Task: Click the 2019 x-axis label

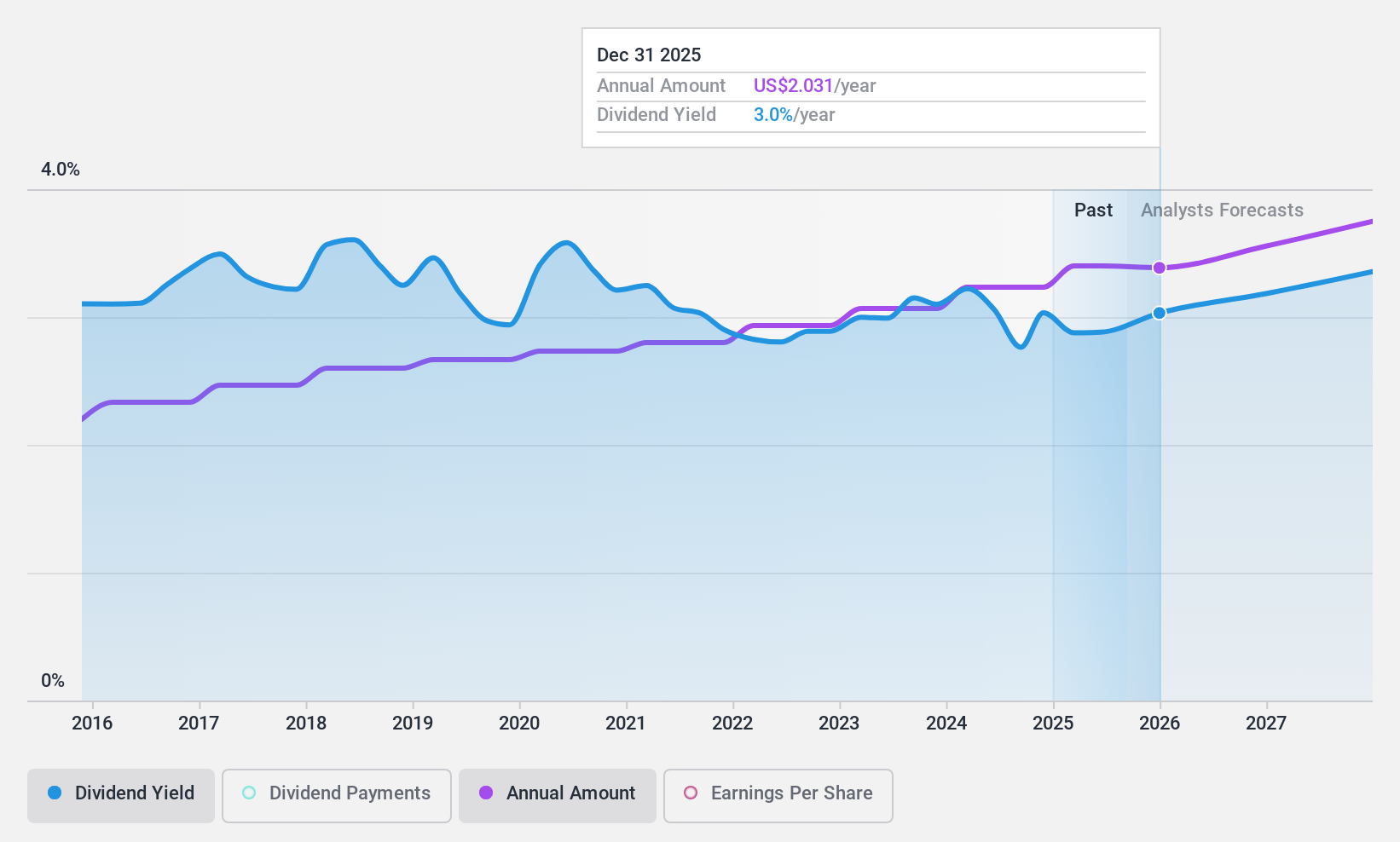Action: point(413,724)
